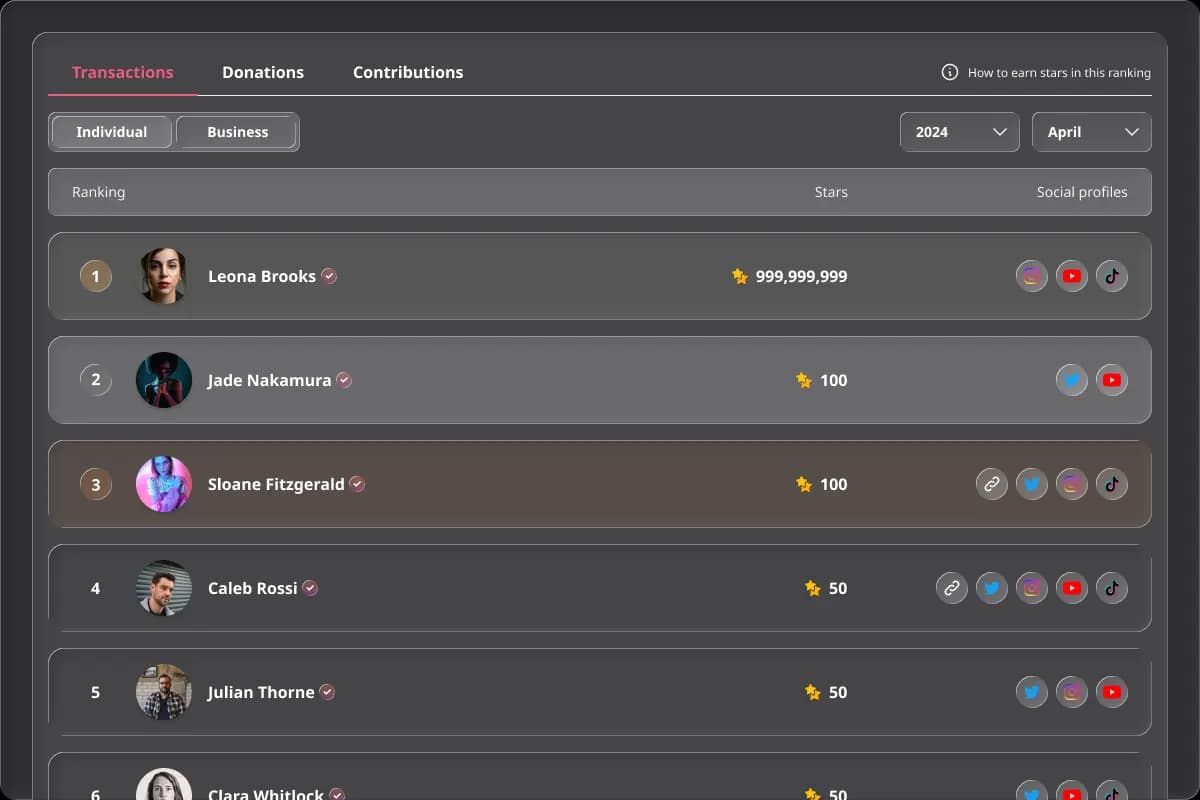This screenshot has height=800, width=1200.
Task: Open the April month dropdown
Action: coord(1091,132)
